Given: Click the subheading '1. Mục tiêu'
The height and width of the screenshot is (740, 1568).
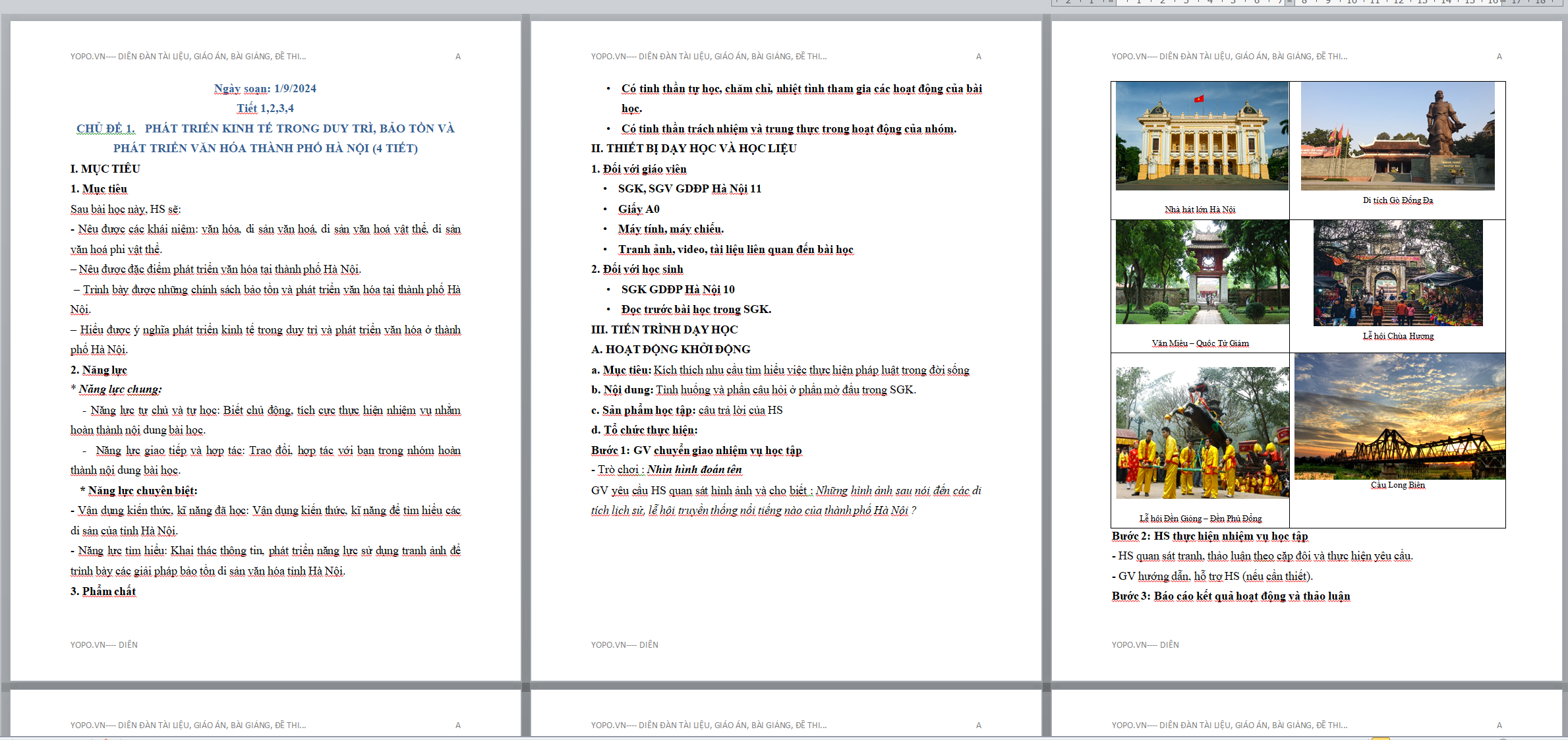Looking at the screenshot, I should 99,189.
